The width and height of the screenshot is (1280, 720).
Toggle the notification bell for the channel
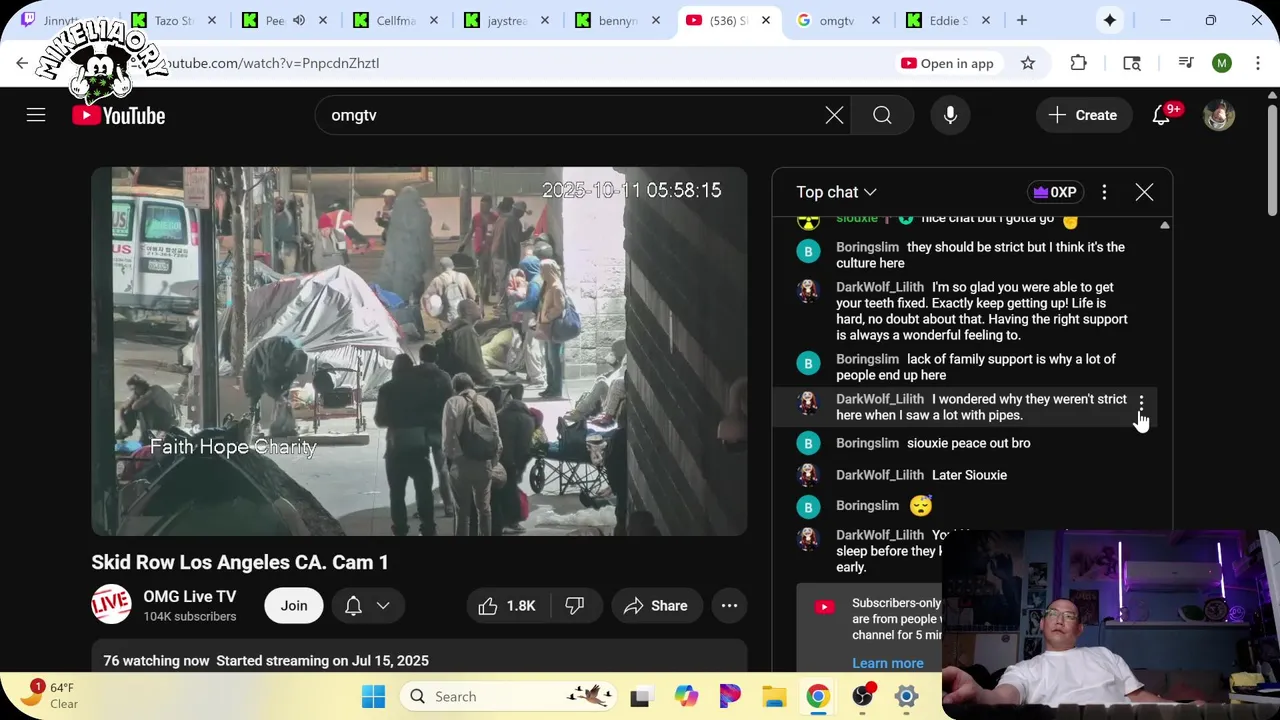click(x=353, y=605)
